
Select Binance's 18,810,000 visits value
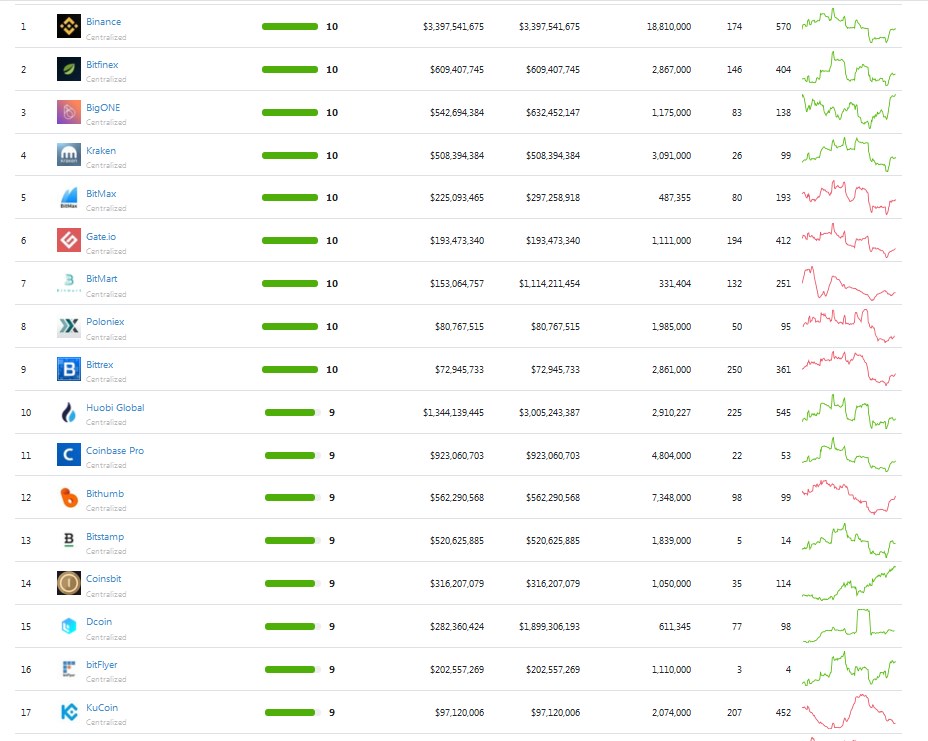[x=669, y=27]
